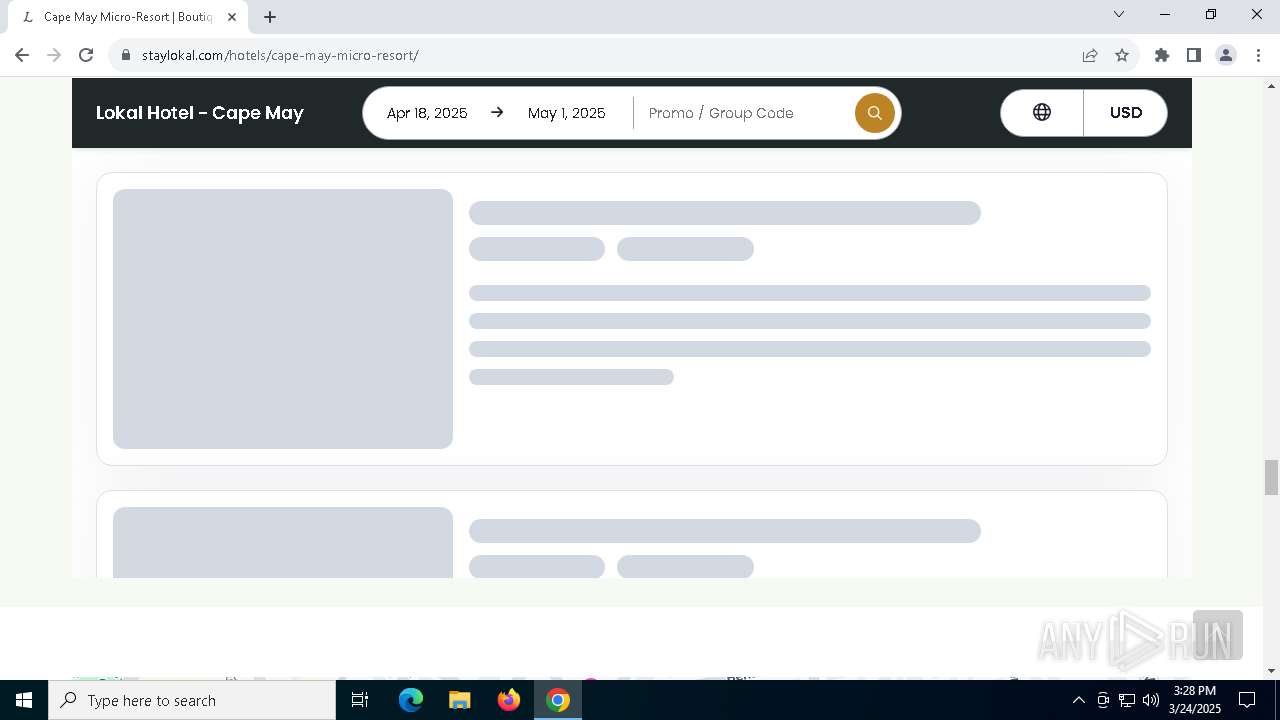Share this page icon
The height and width of the screenshot is (720, 1280).
tap(1090, 55)
